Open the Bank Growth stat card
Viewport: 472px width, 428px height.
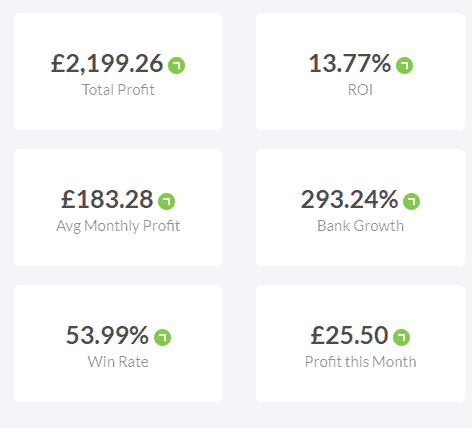coord(360,207)
